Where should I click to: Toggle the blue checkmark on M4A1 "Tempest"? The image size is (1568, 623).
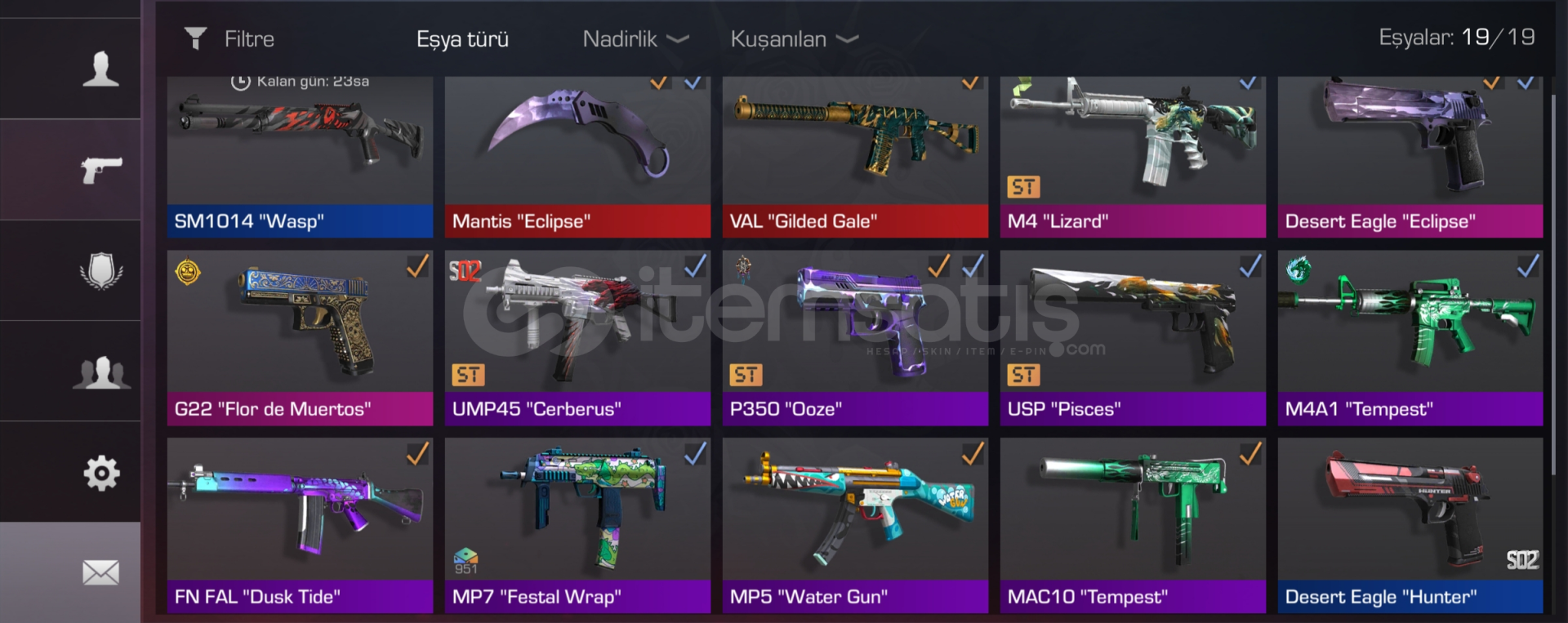(1528, 266)
